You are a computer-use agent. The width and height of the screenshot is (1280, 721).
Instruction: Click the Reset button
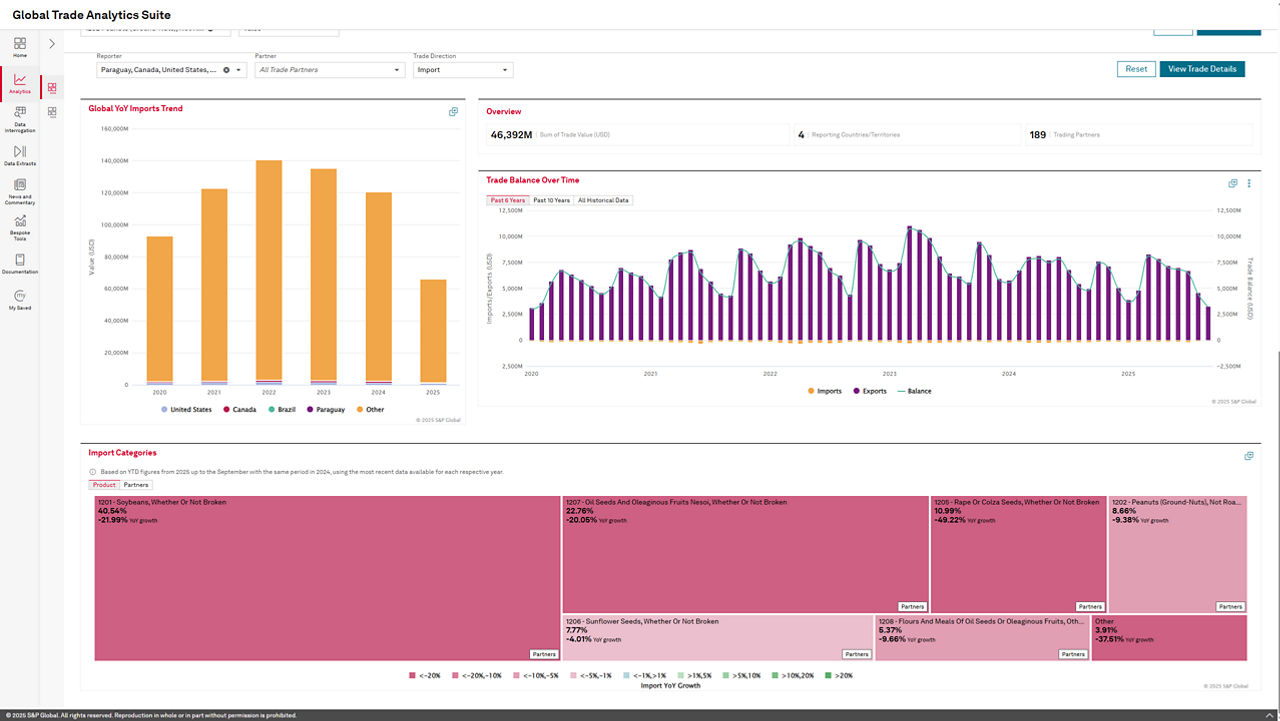(x=1136, y=69)
